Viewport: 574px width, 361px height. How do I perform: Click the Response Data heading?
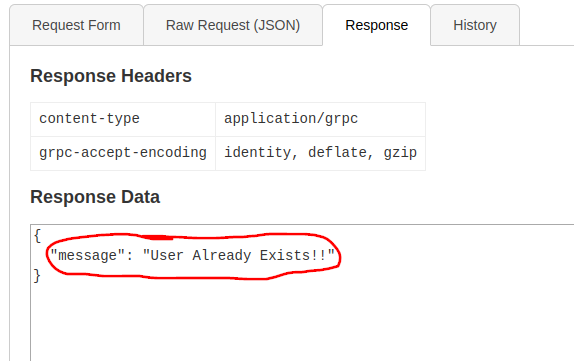(95, 197)
